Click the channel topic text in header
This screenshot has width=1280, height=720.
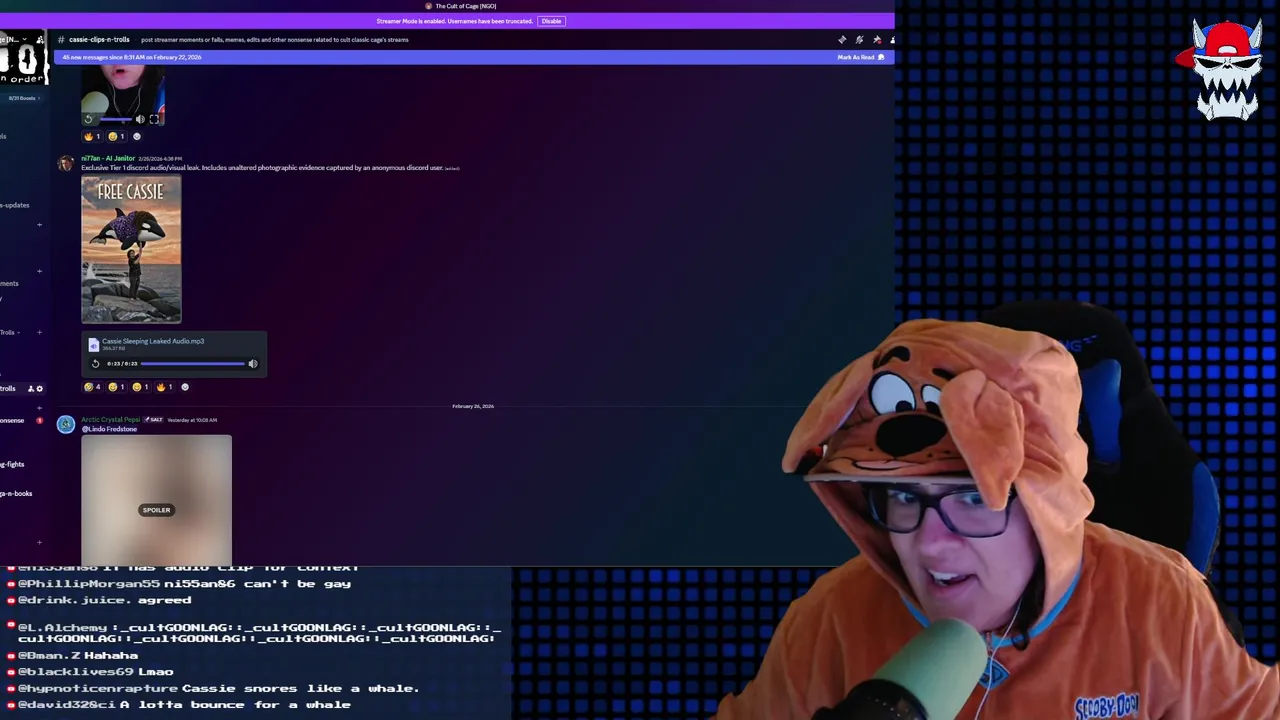tap(275, 40)
